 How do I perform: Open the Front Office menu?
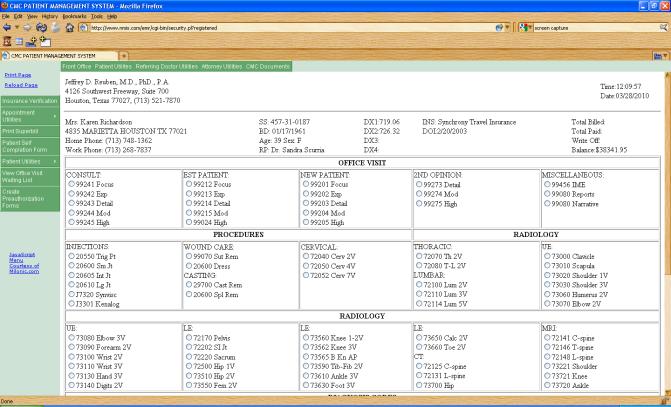click(82, 66)
